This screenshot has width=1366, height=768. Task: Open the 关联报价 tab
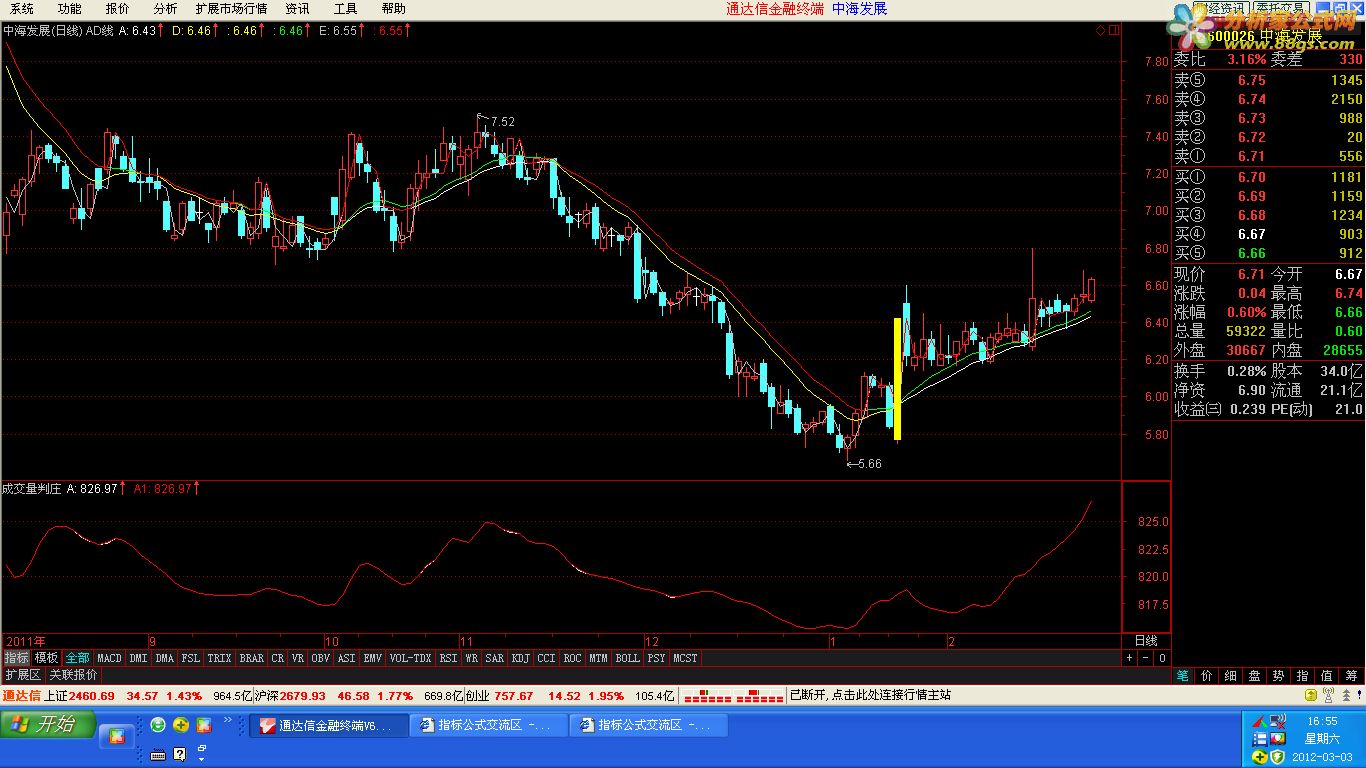74,675
